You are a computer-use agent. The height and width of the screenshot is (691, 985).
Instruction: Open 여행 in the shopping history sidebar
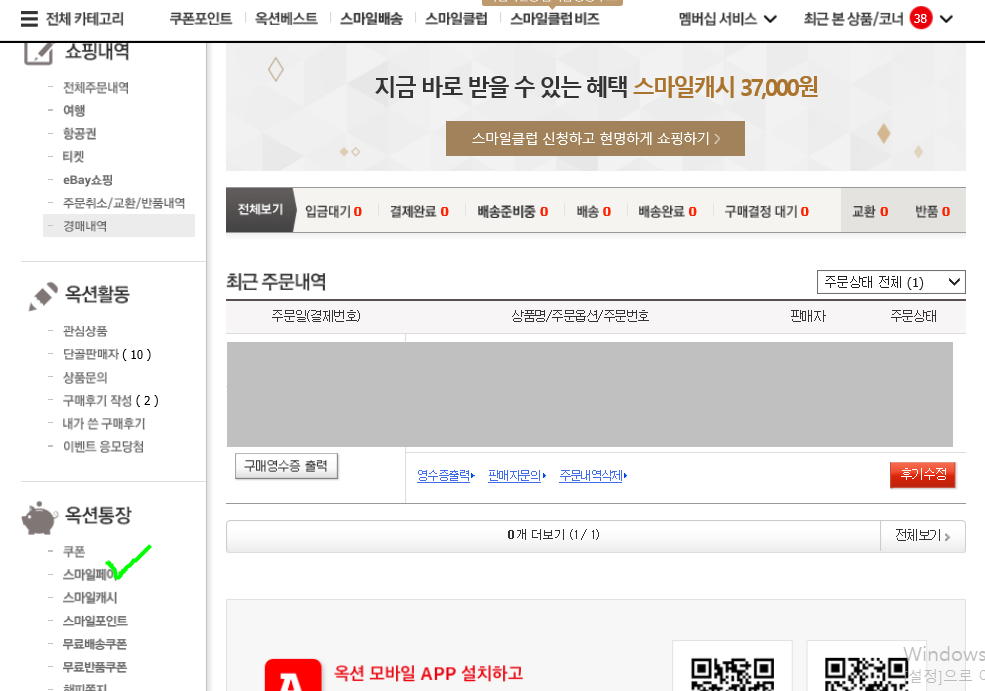point(74,111)
